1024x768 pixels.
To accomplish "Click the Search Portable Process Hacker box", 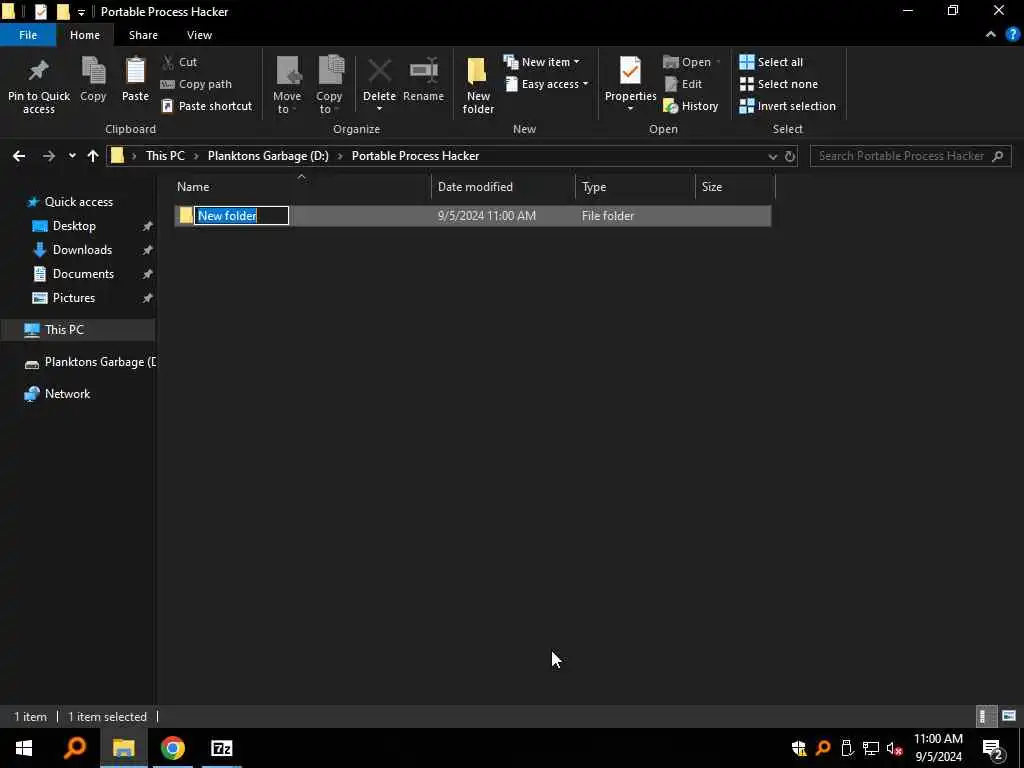I will pyautogui.click(x=910, y=156).
